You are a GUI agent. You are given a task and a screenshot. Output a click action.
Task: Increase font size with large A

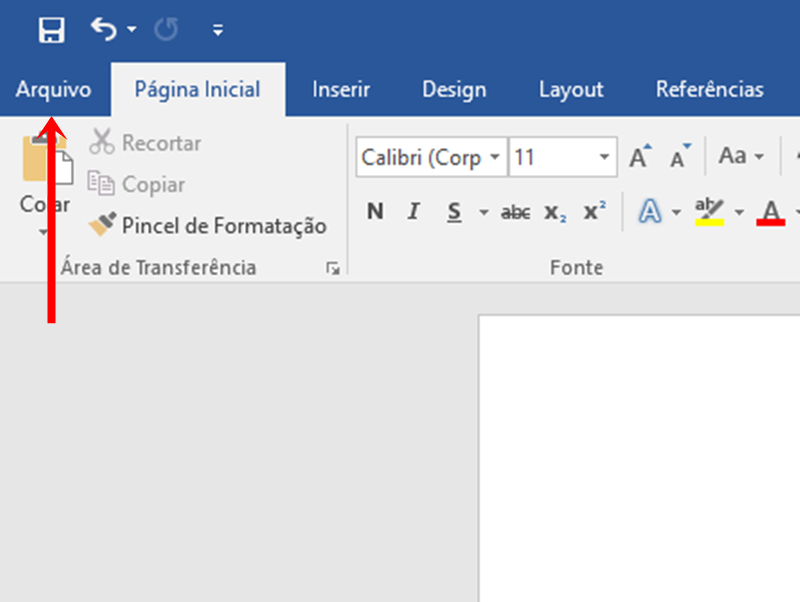point(640,156)
